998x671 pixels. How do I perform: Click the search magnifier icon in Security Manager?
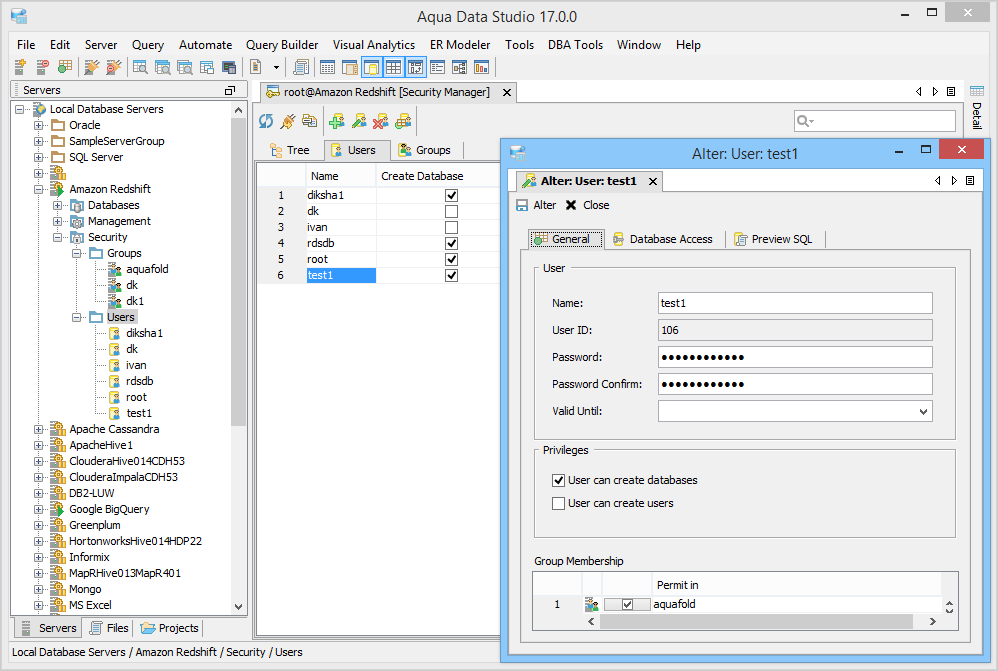coord(805,121)
